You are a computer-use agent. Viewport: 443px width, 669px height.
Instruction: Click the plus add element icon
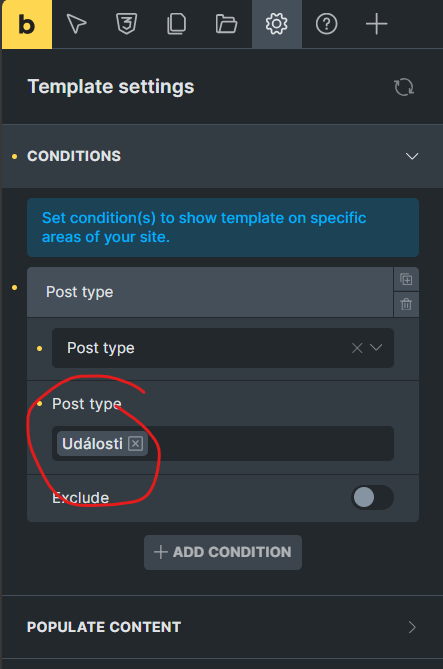pos(376,24)
